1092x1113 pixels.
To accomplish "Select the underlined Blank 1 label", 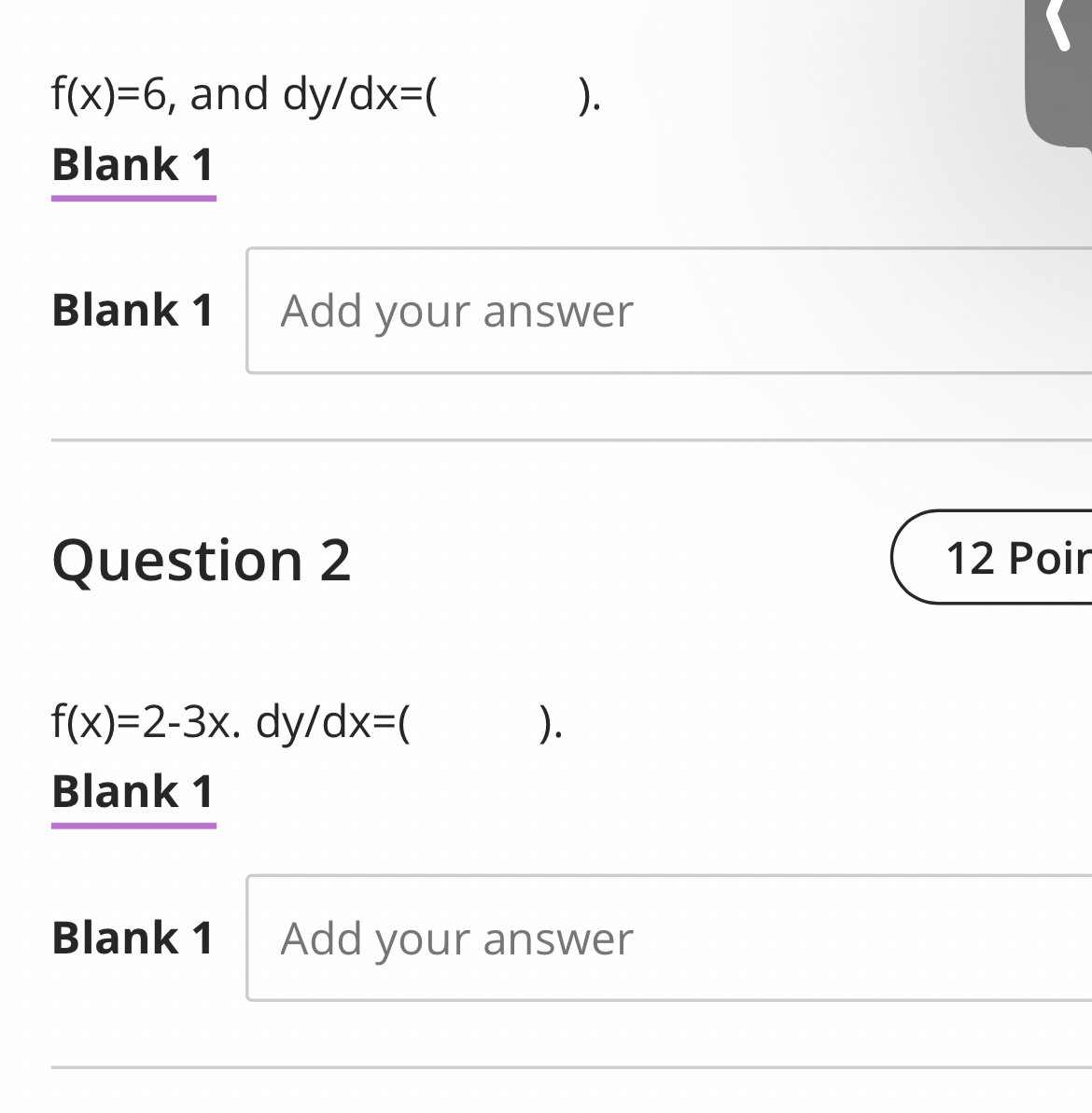I will pos(132,165).
